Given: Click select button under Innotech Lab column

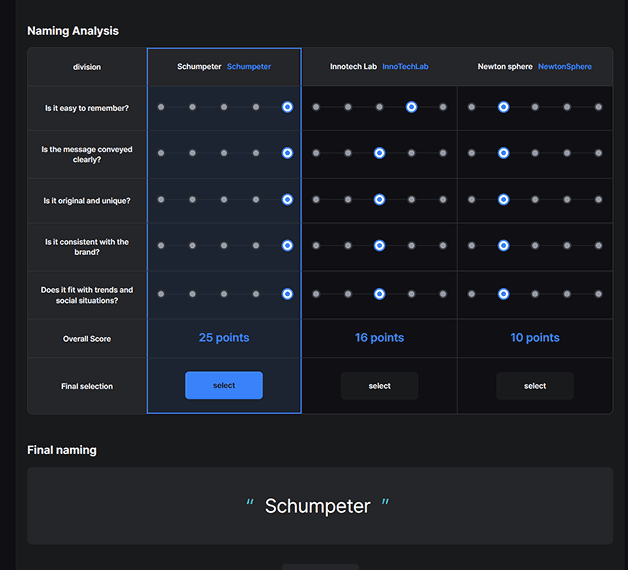Looking at the screenshot, I should (x=379, y=386).
